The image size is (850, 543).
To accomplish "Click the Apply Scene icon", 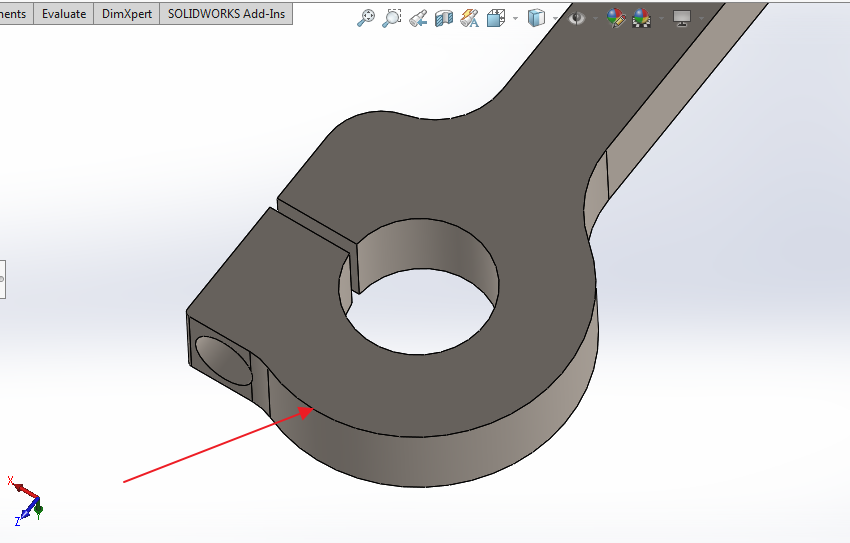I will (641, 18).
